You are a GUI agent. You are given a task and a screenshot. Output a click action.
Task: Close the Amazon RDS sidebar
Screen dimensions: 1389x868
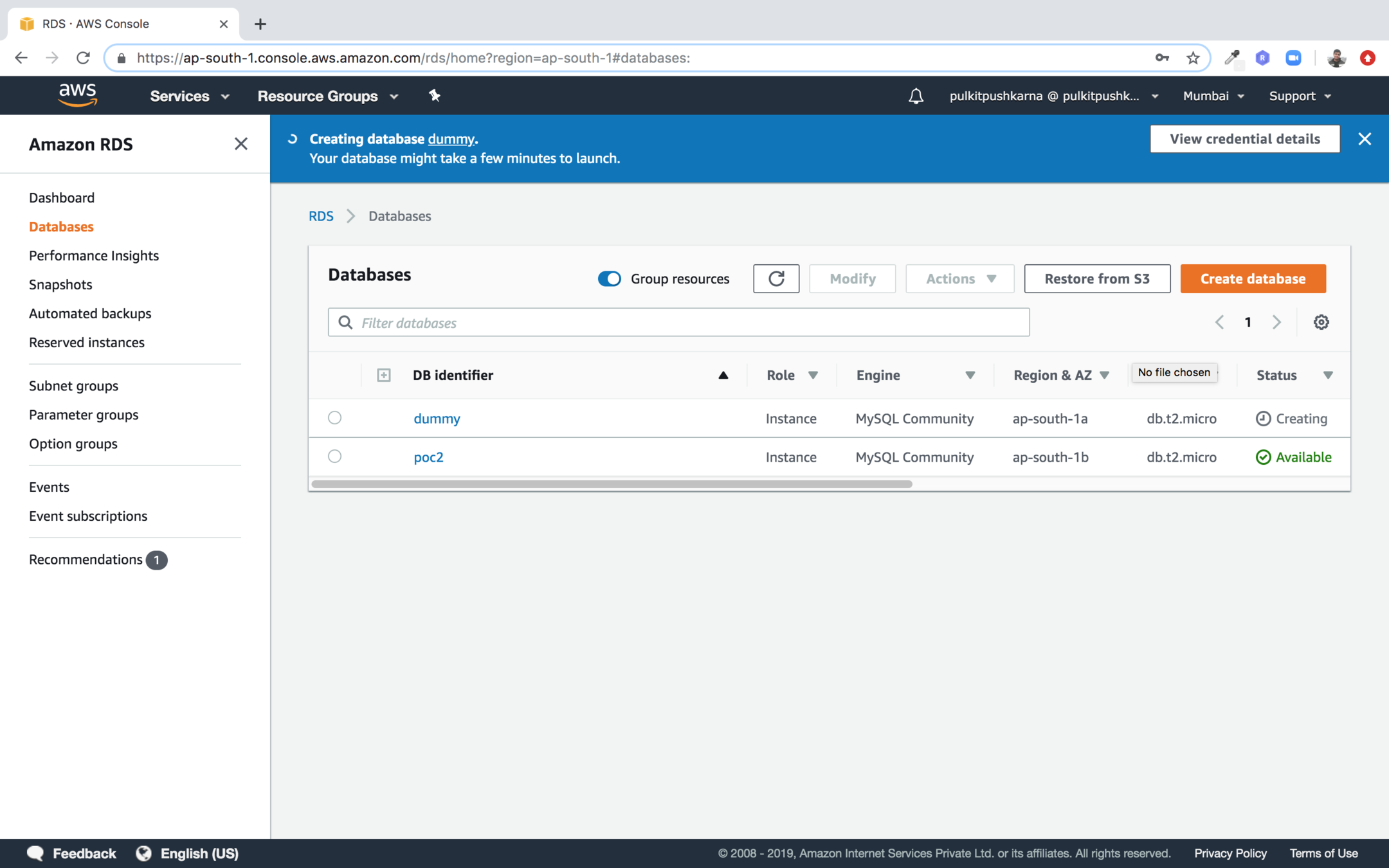coord(241,144)
